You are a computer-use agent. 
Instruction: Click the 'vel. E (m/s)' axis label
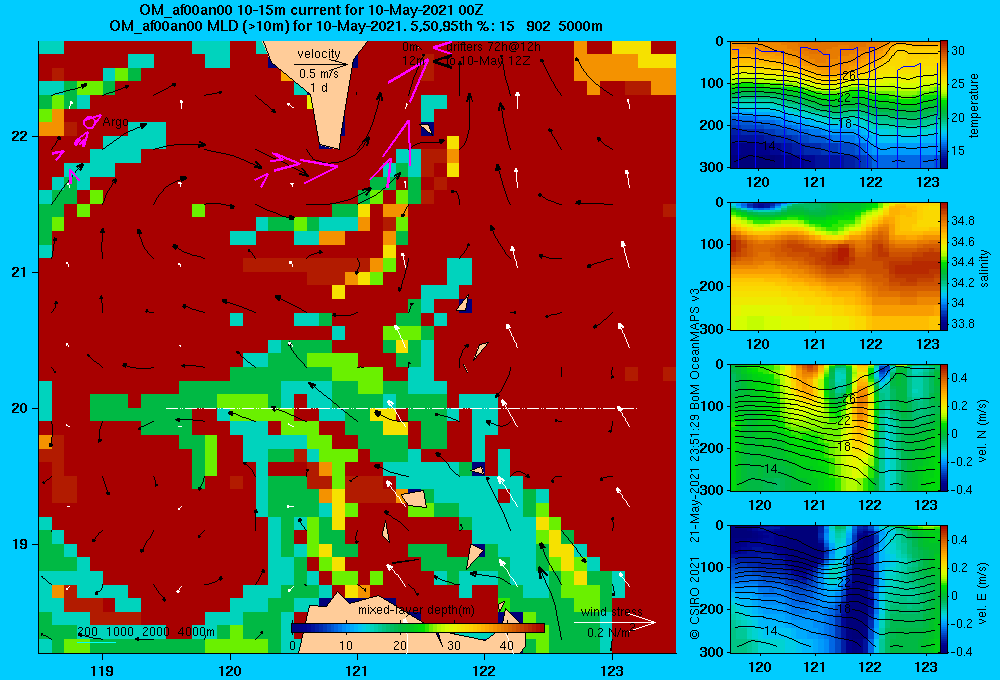[x=983, y=591]
